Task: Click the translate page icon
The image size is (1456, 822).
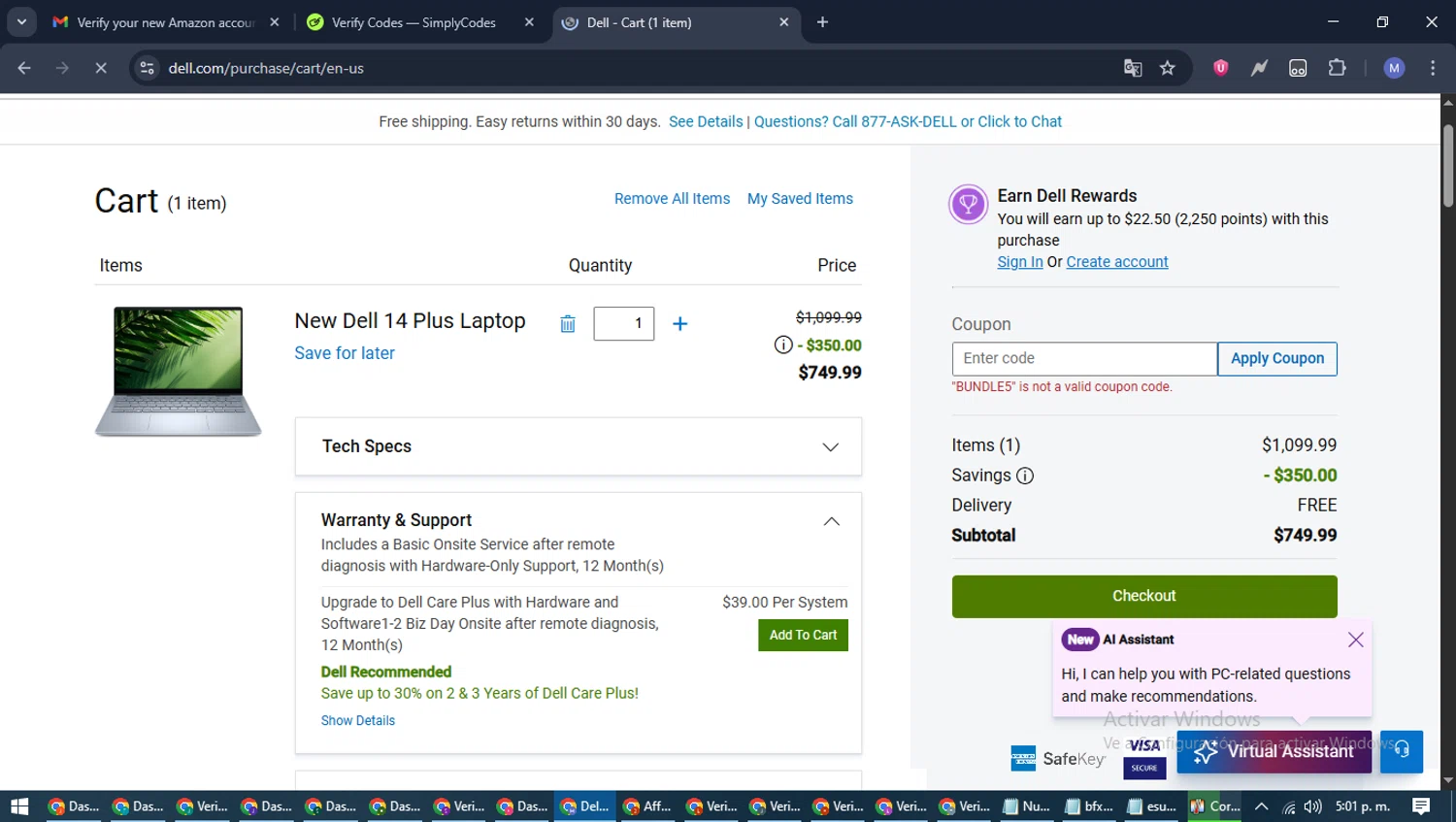Action: (x=1133, y=68)
